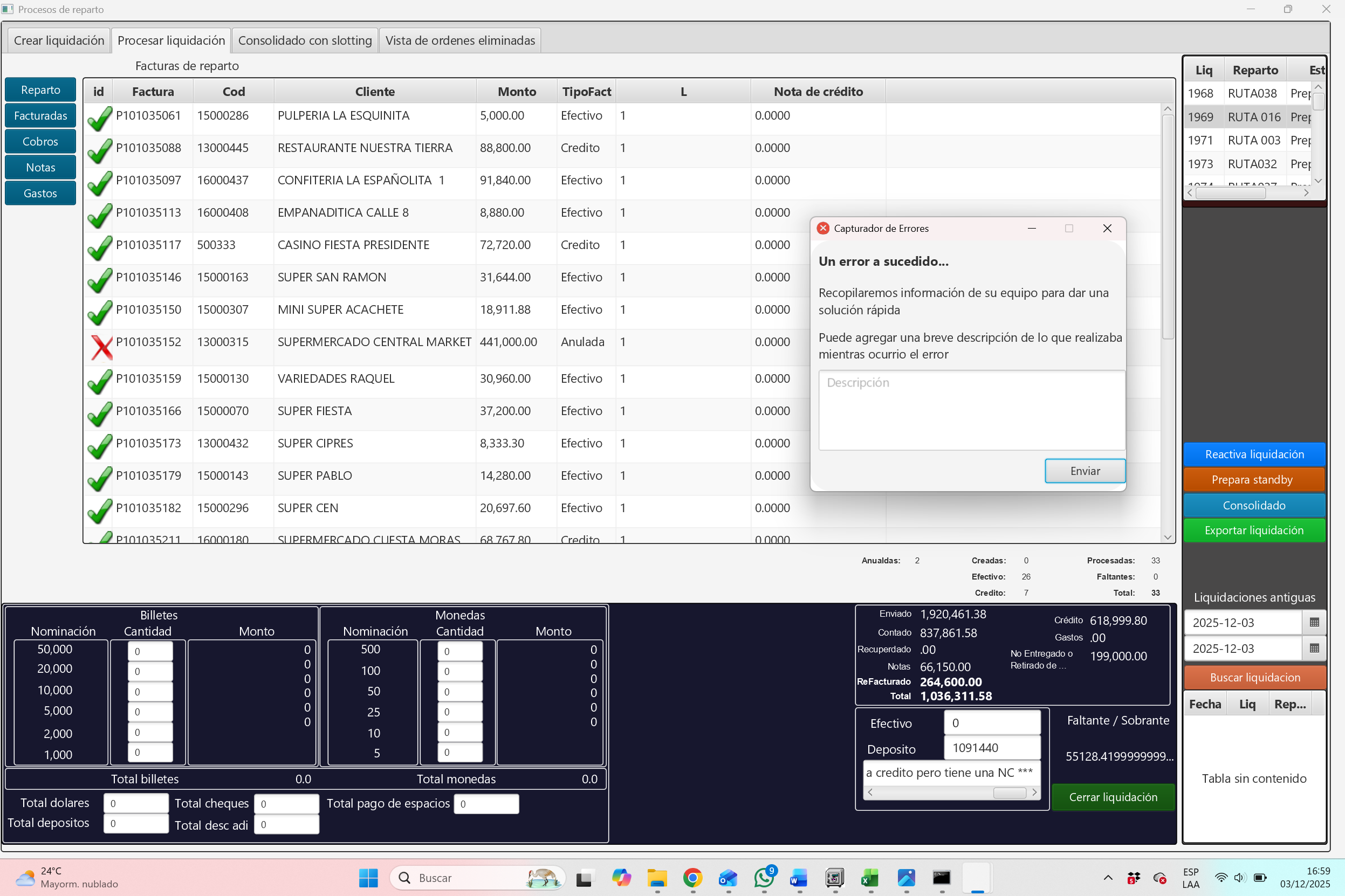This screenshot has width=1345, height=896.
Task: Open Google Chrome from the taskbar
Action: click(x=692, y=878)
